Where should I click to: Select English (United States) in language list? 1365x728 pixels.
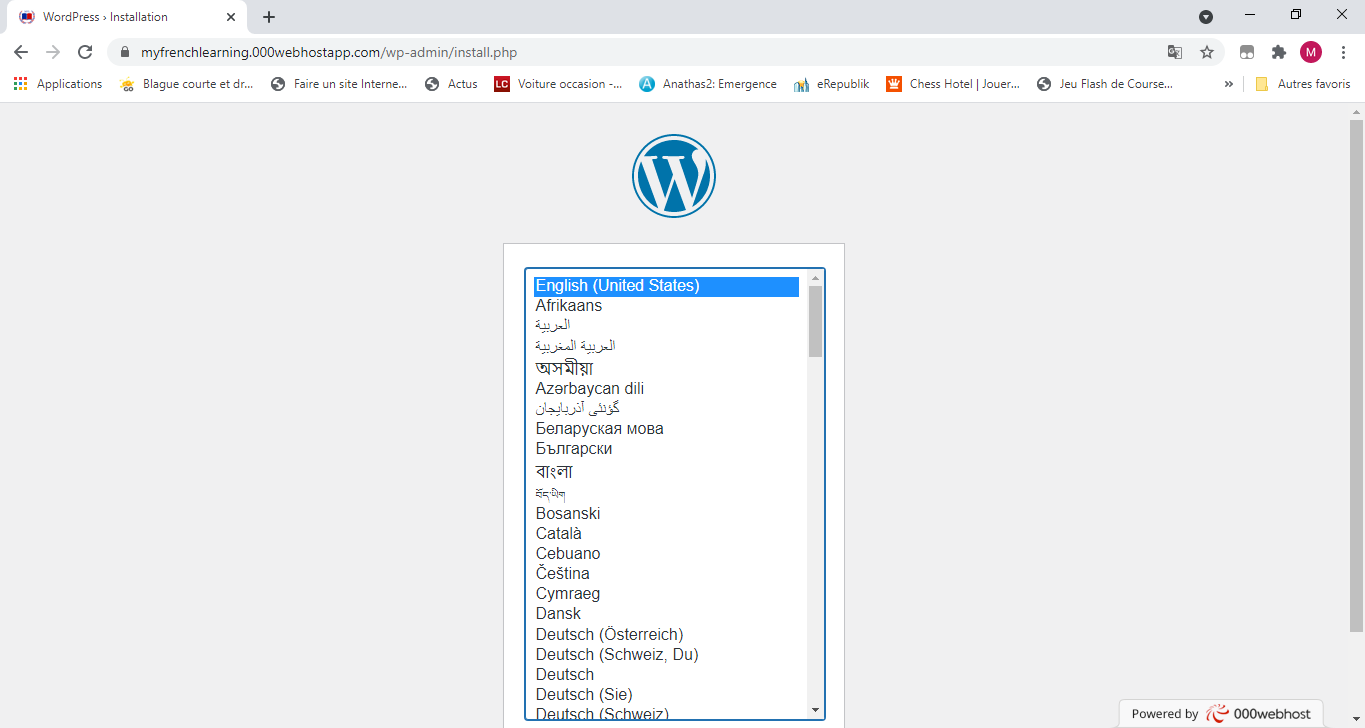[x=666, y=286]
